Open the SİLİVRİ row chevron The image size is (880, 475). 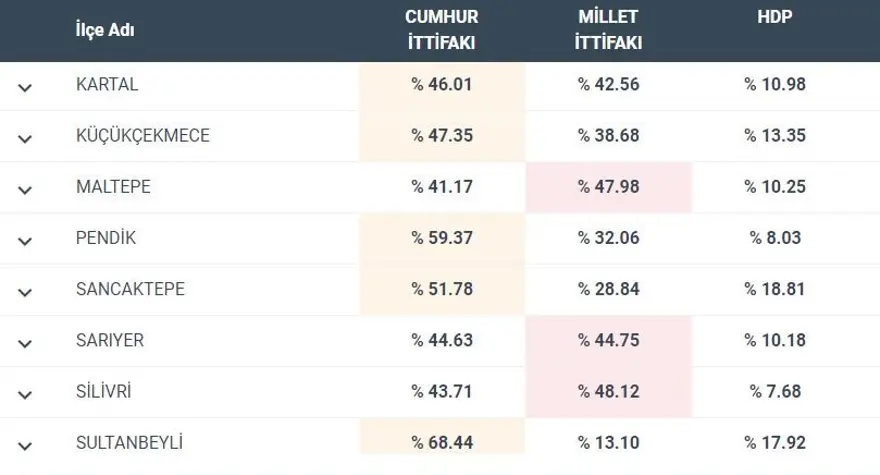click(x=25, y=394)
